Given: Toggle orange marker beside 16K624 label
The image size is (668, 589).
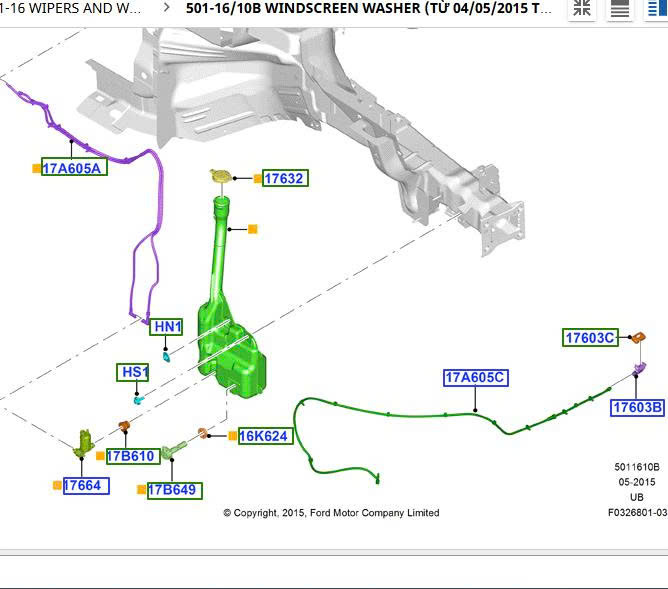Looking at the screenshot, I should tap(232, 436).
